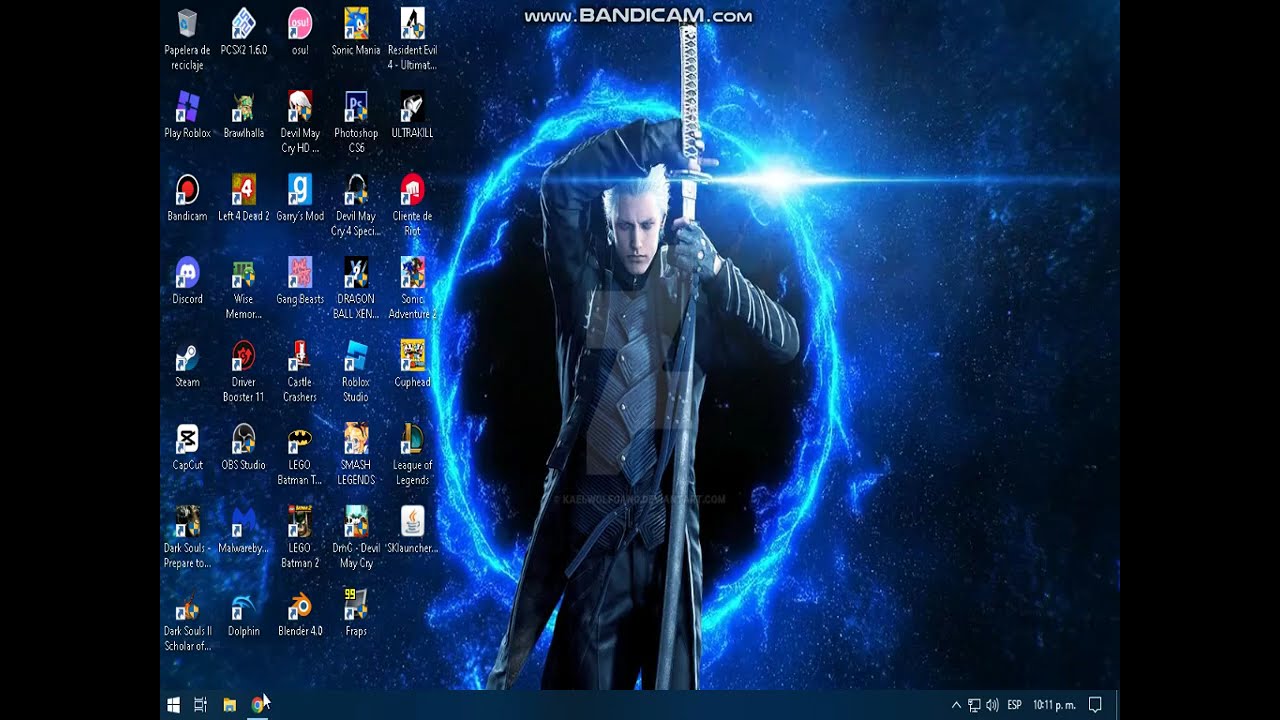Open the volume control in the tray
This screenshot has height=720, width=1280.
pos(992,705)
